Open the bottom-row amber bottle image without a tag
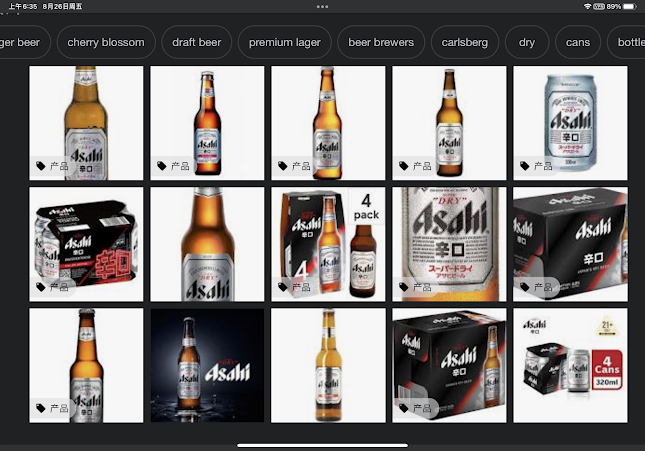Viewport: 645px width, 451px height. 328,365
